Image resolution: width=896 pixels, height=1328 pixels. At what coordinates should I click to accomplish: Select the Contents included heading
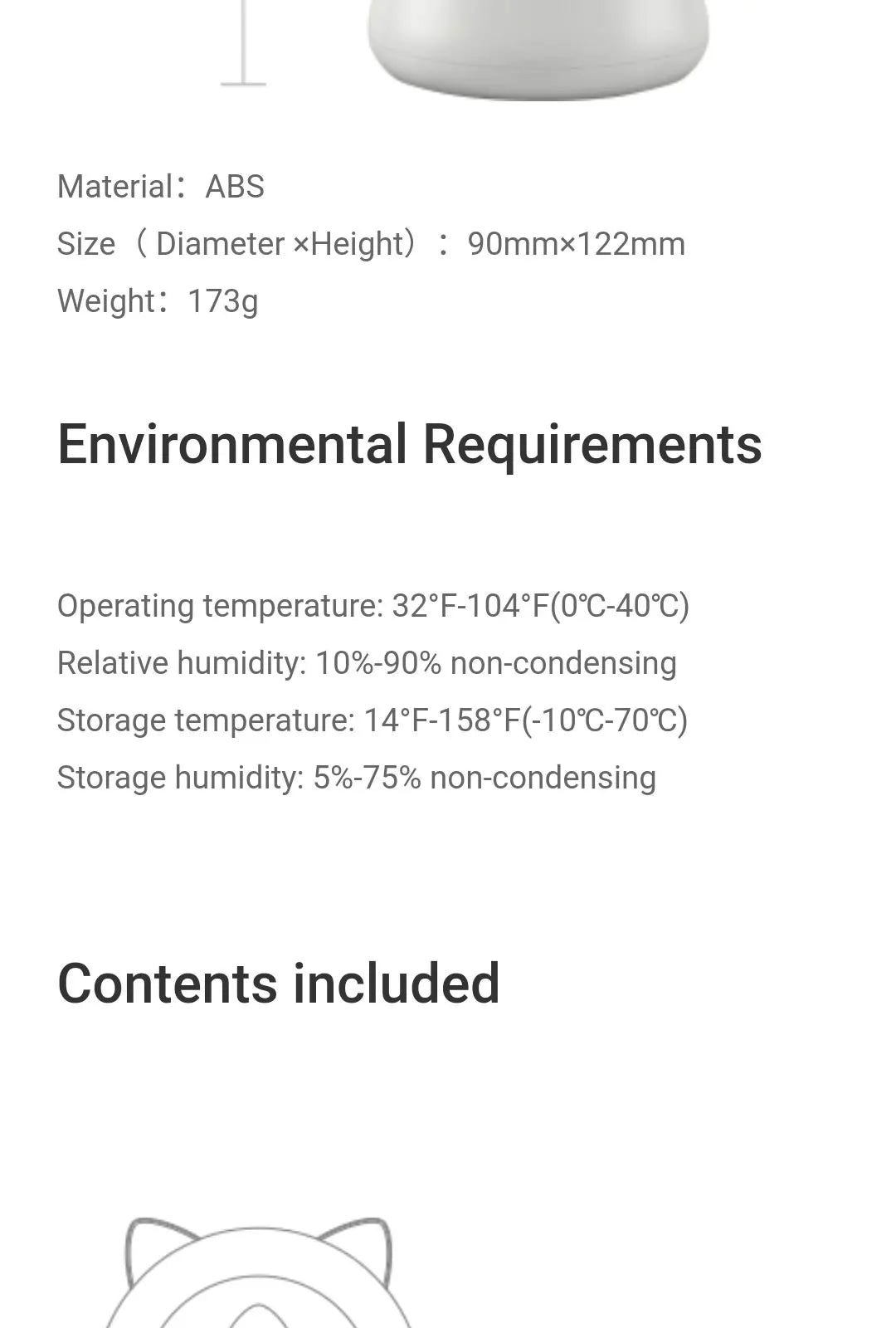(278, 984)
